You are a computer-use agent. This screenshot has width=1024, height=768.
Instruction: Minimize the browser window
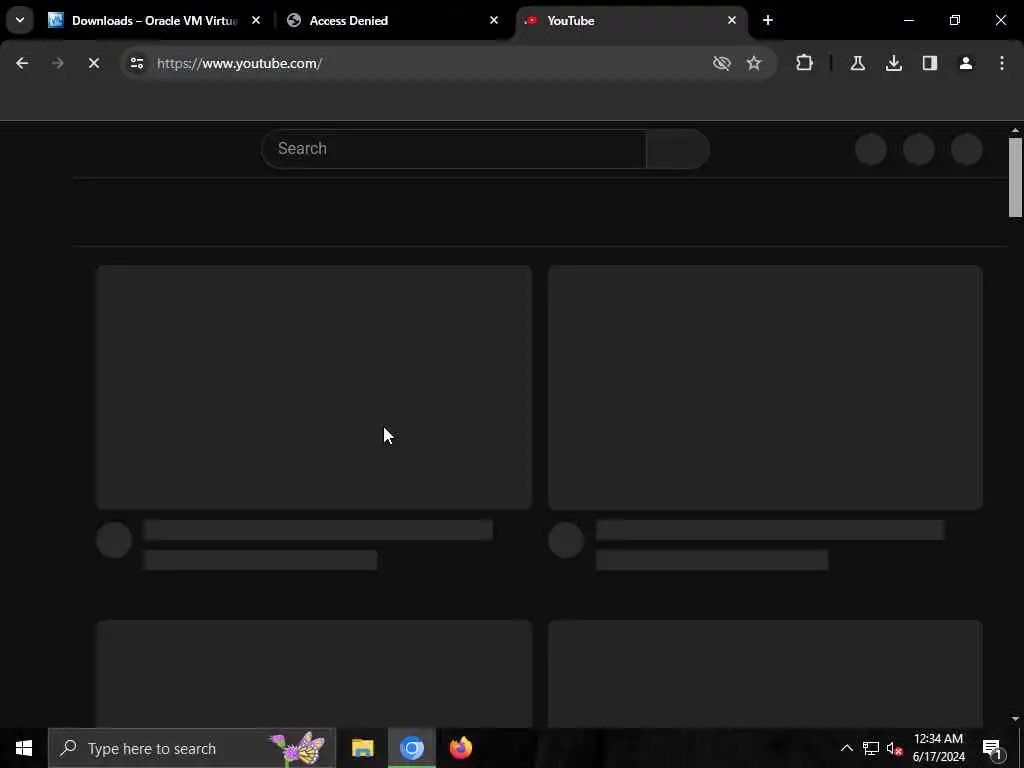[908, 20]
